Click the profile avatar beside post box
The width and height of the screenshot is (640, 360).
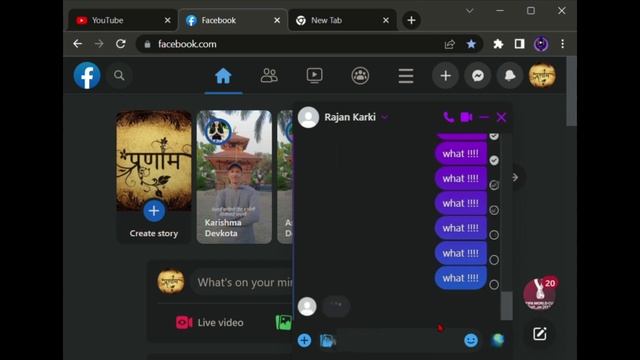coord(171,282)
